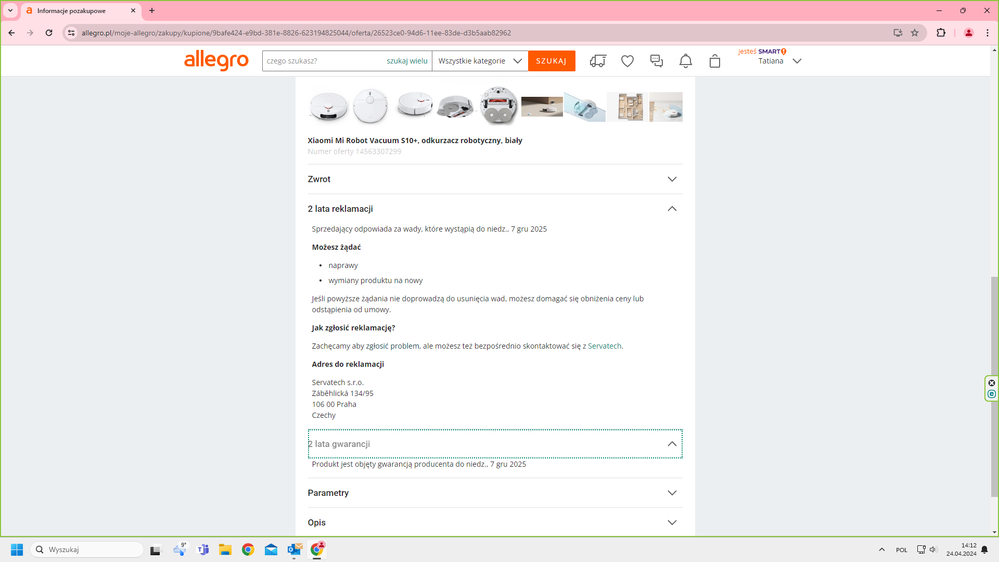Open Mail app from taskbar
This screenshot has height=562, width=999.
(271, 549)
